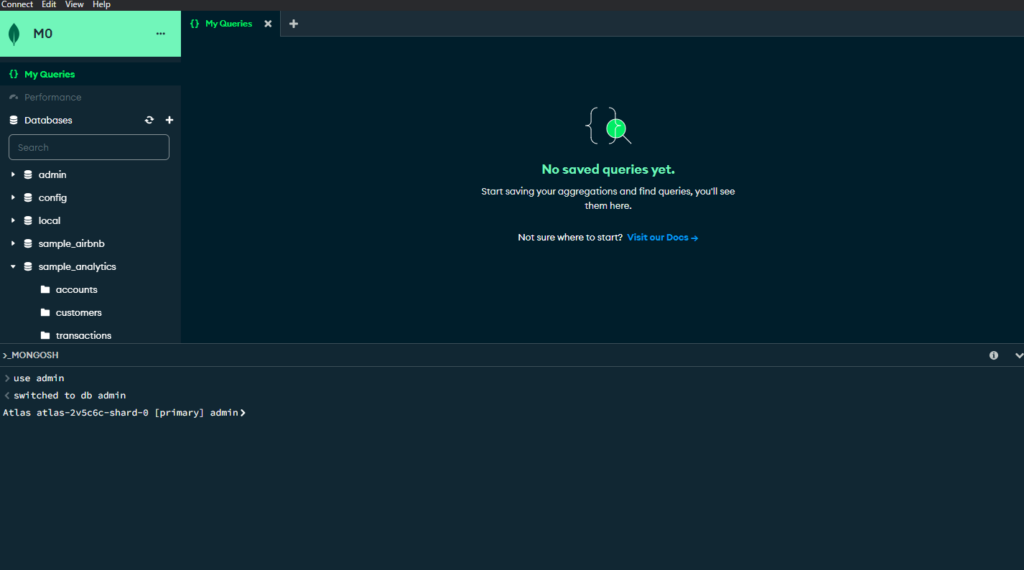Switch to the My Queries tab
The height and width of the screenshot is (570, 1024).
pos(229,24)
